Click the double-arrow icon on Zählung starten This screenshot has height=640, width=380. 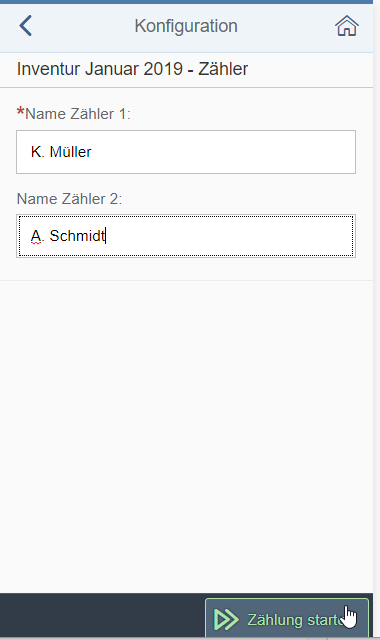tap(226, 619)
